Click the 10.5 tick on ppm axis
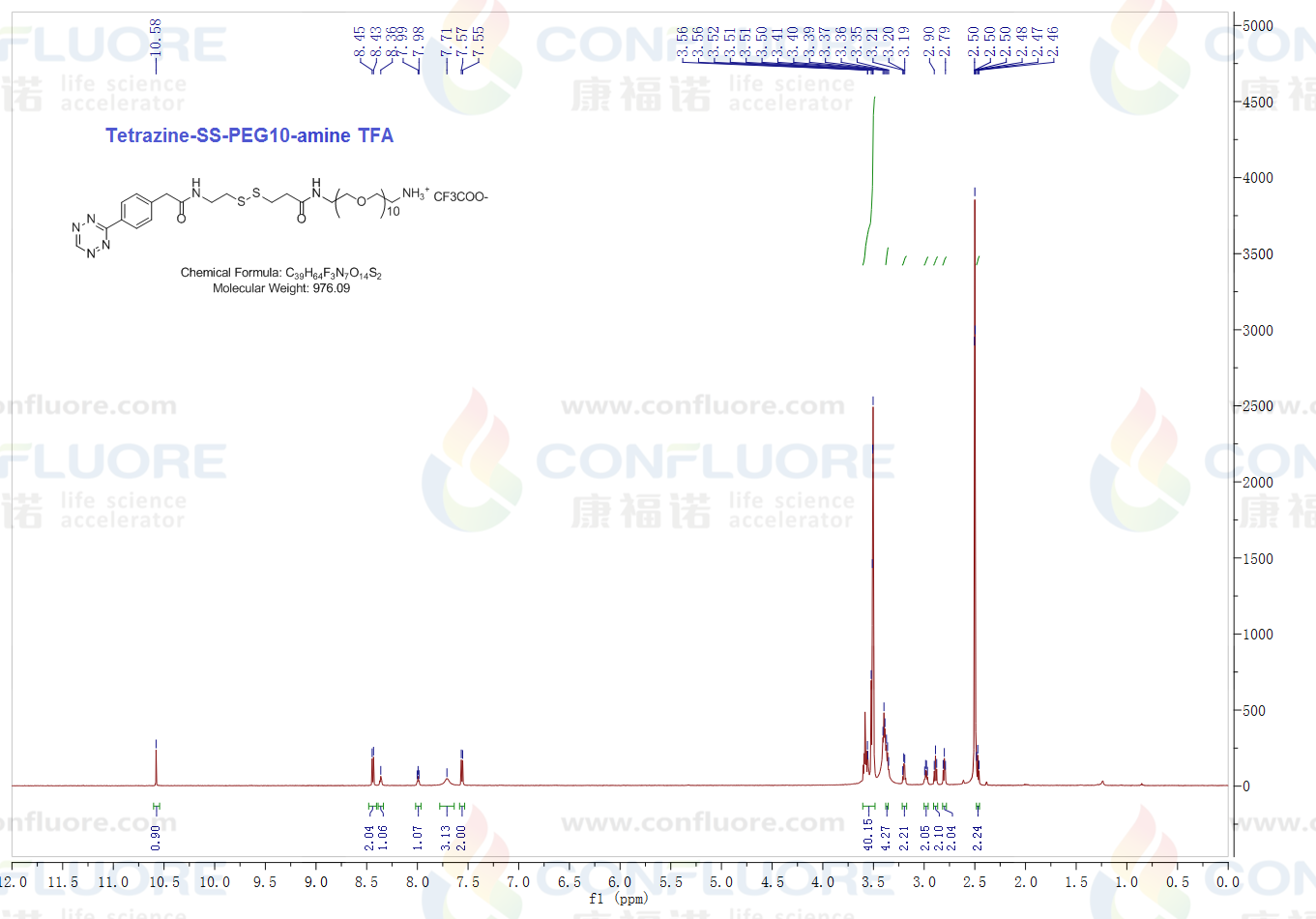Image resolution: width=1316 pixels, height=919 pixels. [163, 882]
